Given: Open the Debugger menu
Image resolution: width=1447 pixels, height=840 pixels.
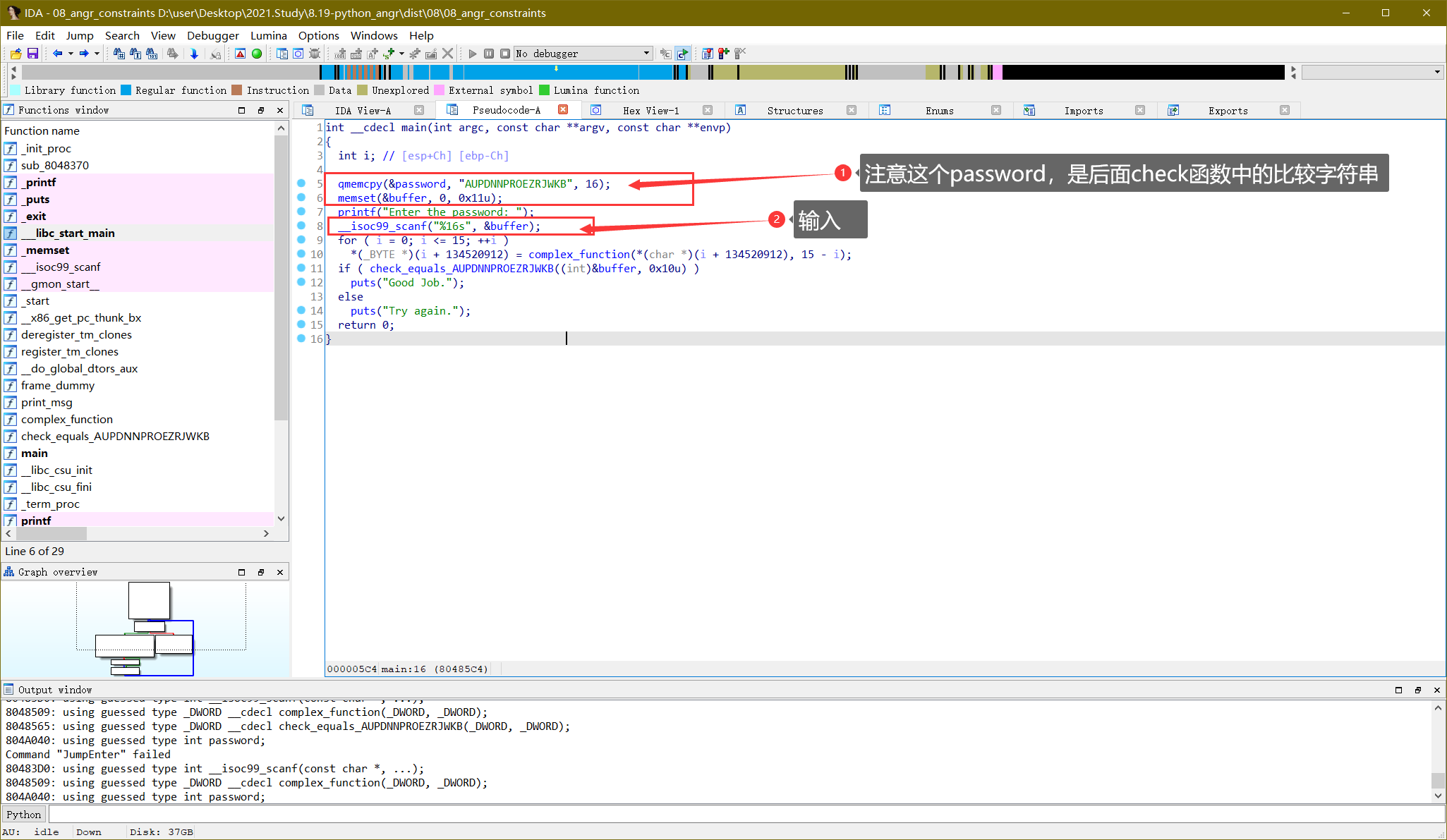Looking at the screenshot, I should click(x=212, y=35).
